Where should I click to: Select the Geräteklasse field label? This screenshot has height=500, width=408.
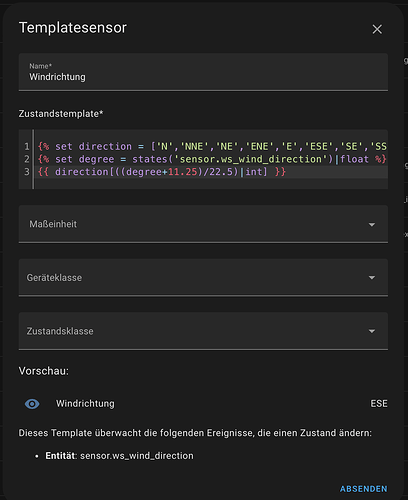[x=54, y=278]
